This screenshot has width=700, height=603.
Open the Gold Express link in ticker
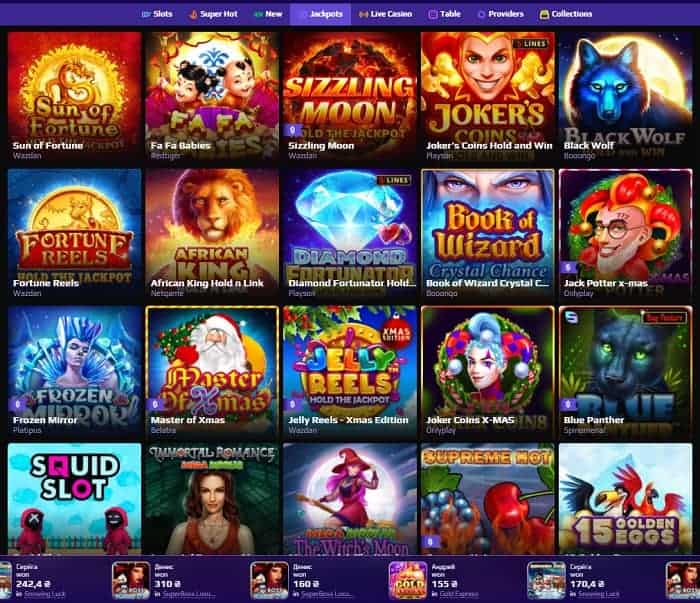tap(459, 594)
